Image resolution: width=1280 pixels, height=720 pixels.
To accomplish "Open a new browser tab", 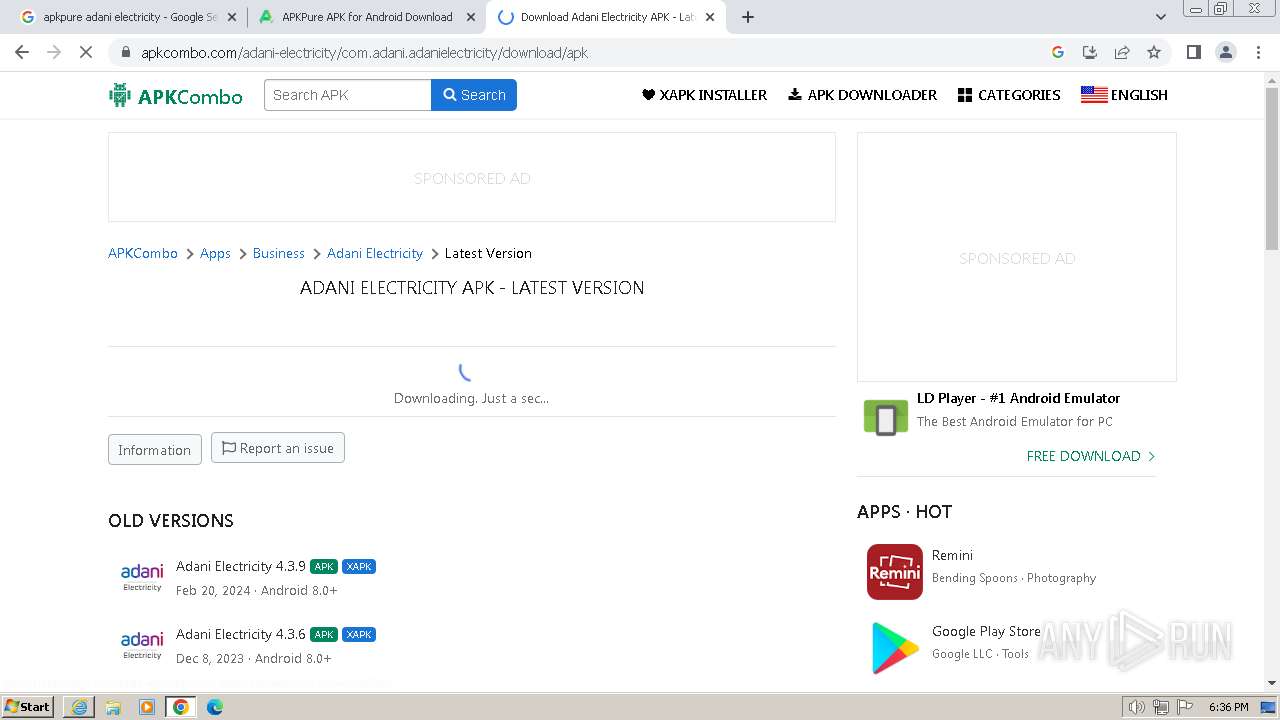I will tap(748, 17).
